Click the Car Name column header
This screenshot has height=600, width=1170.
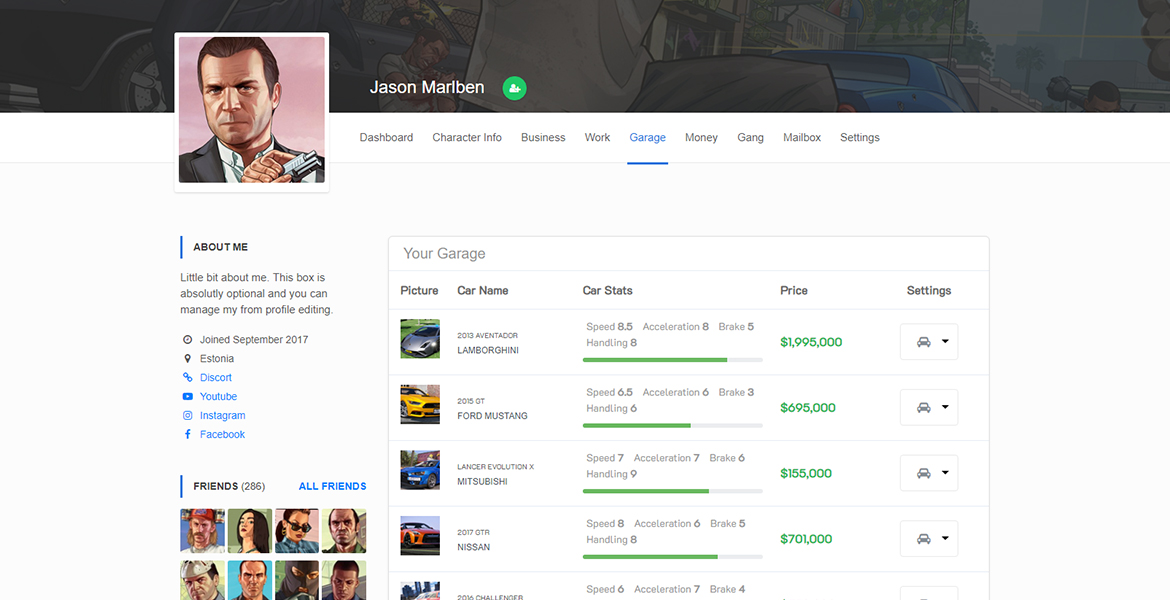point(483,290)
